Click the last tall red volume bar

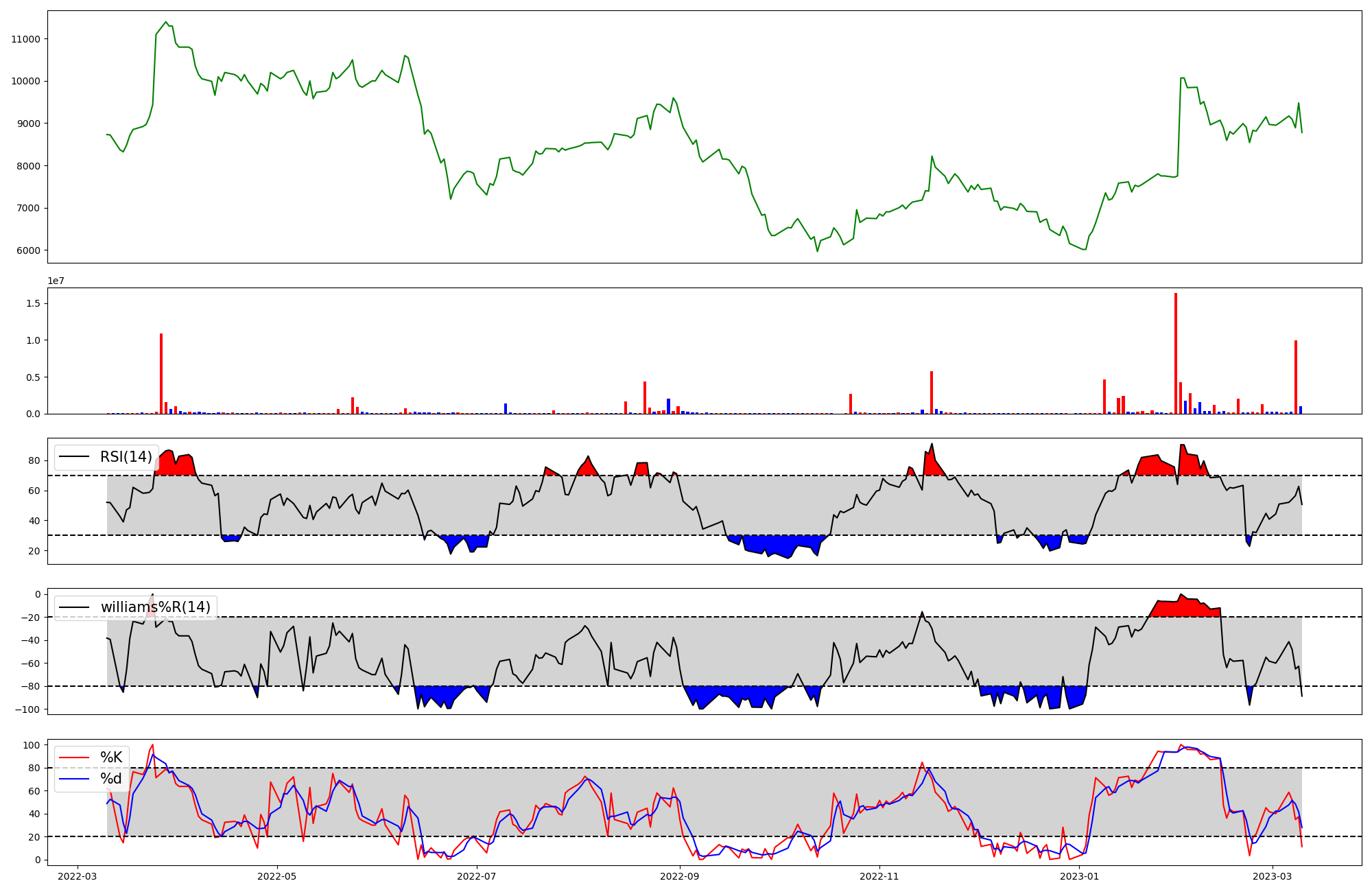(1296, 377)
